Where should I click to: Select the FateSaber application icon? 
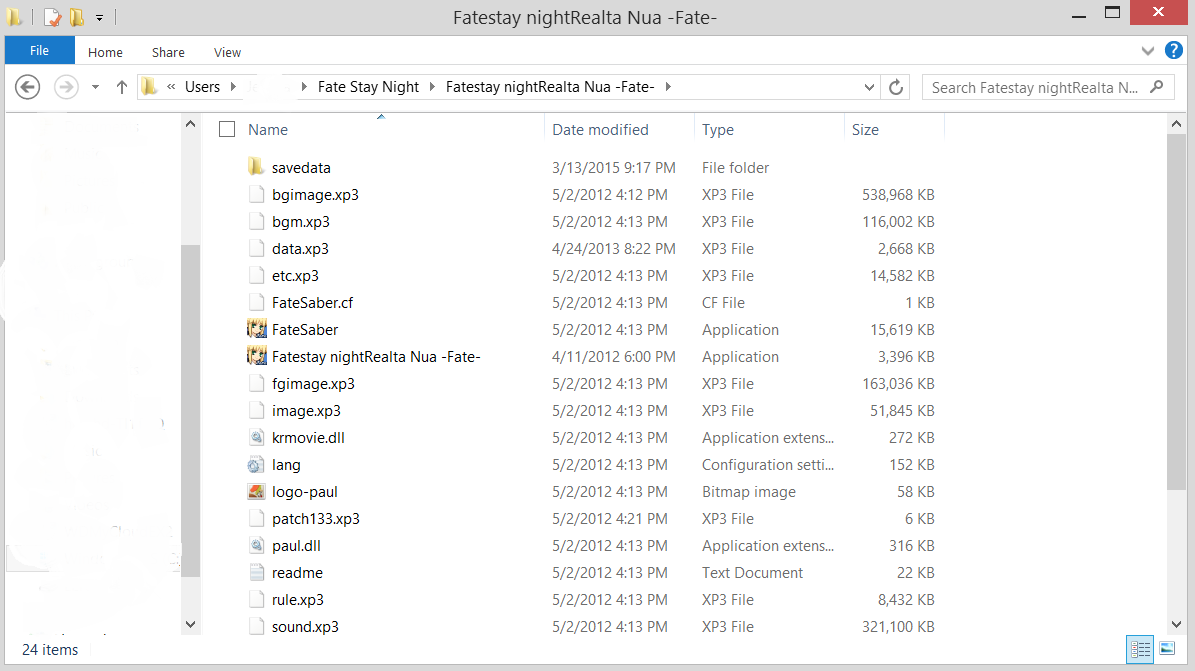coord(257,329)
